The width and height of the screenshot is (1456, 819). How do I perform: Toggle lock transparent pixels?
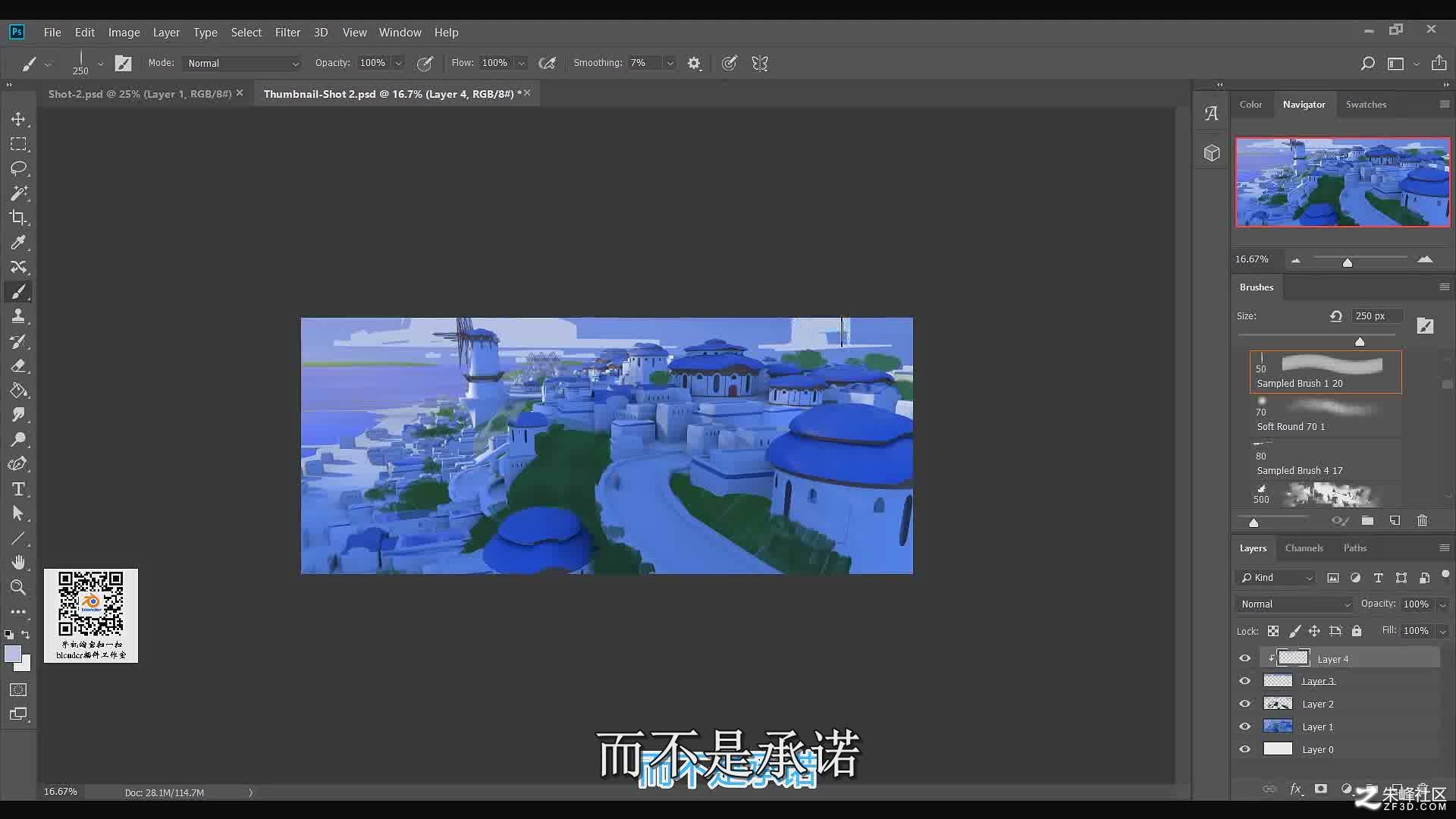point(1273,631)
